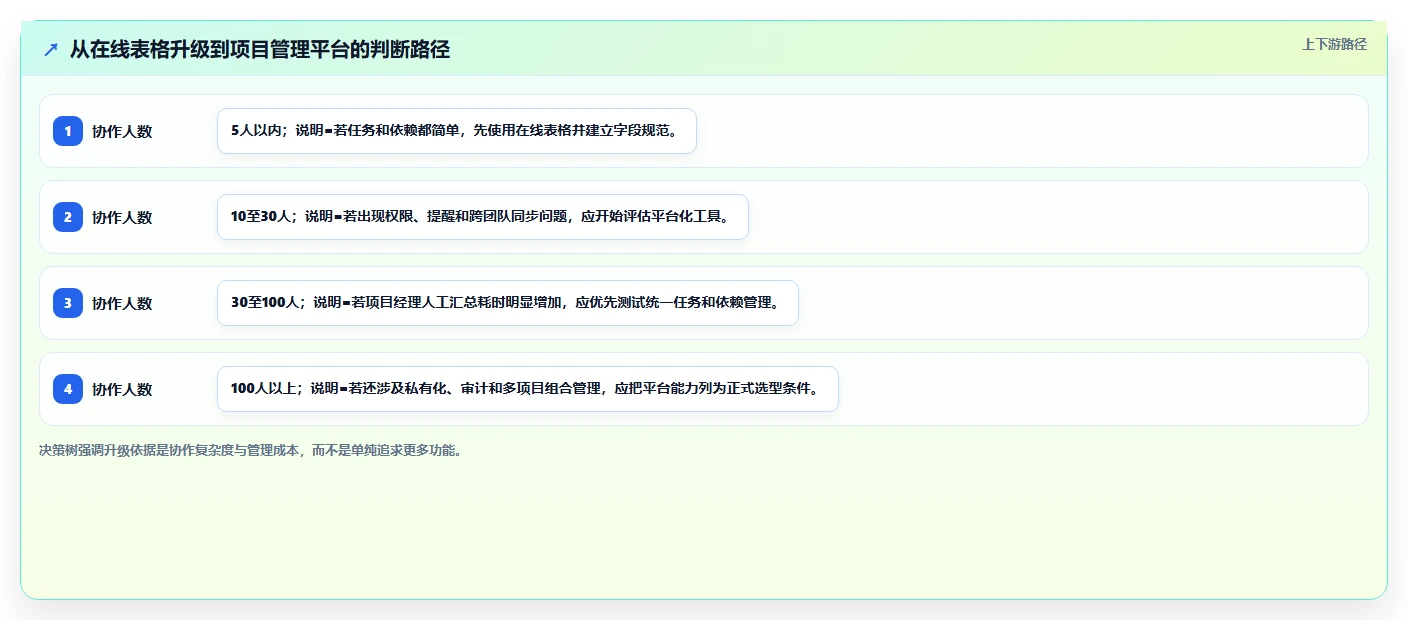The height and width of the screenshot is (620, 1408).
Task: Click 协作人数 label in step 2 row
Action: pos(122,217)
